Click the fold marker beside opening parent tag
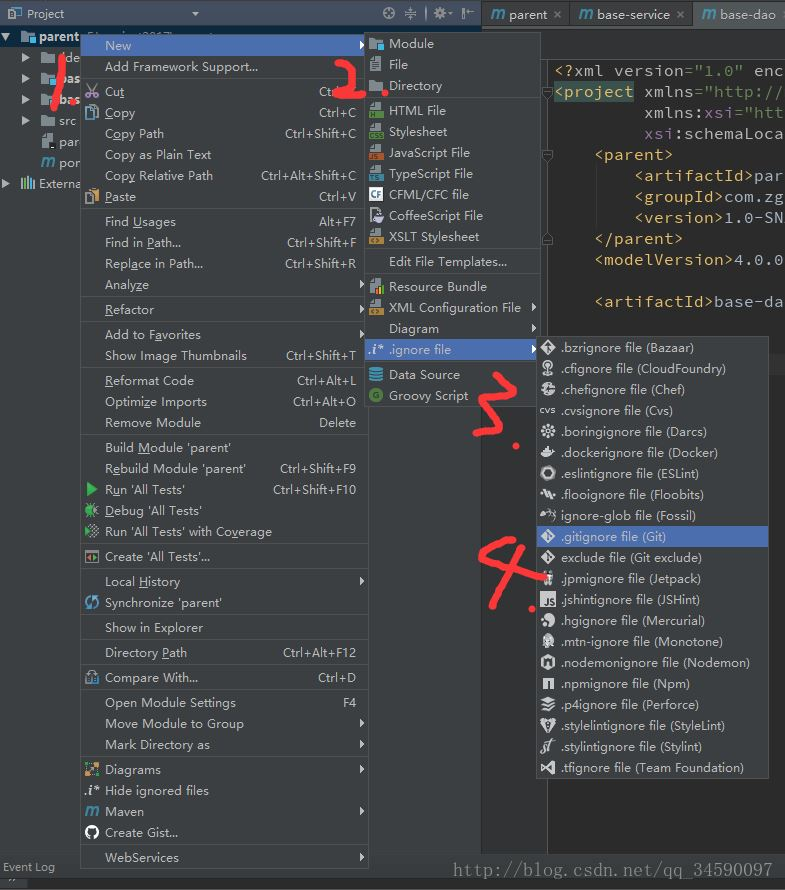Screen dimensions: 785x890 (547, 155)
